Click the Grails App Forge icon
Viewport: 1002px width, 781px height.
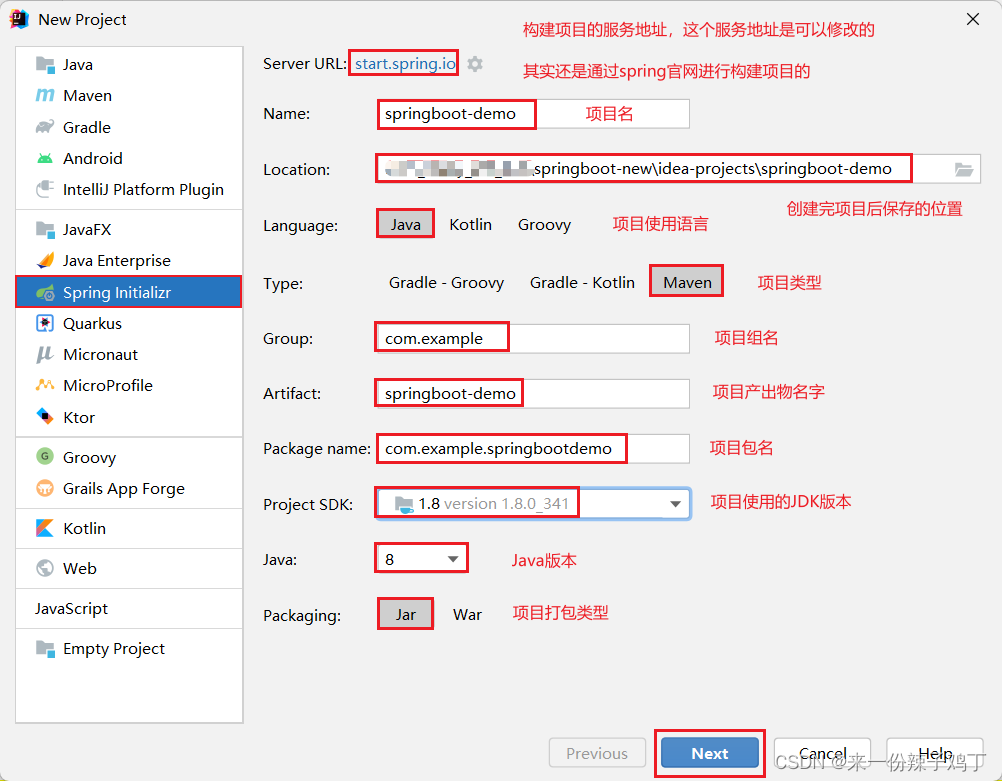coord(45,488)
